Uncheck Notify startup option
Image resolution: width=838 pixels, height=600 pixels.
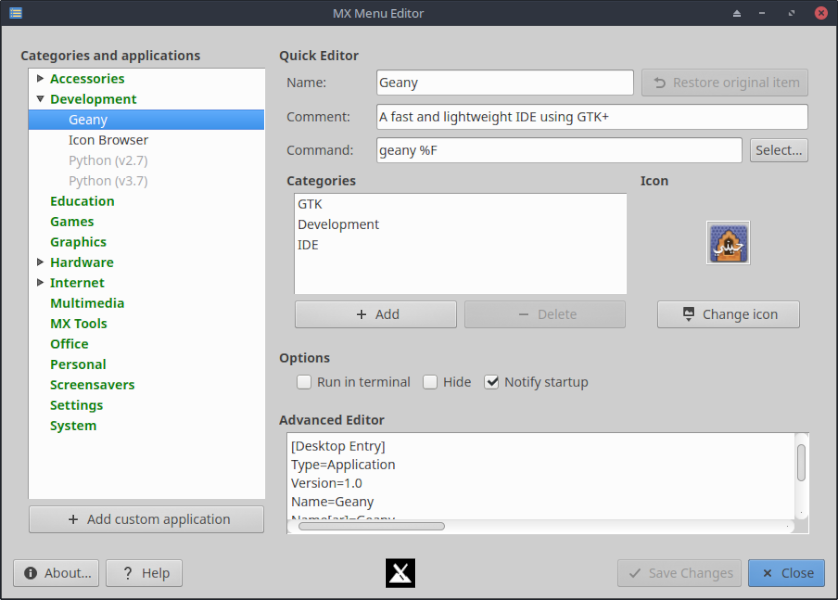492,382
